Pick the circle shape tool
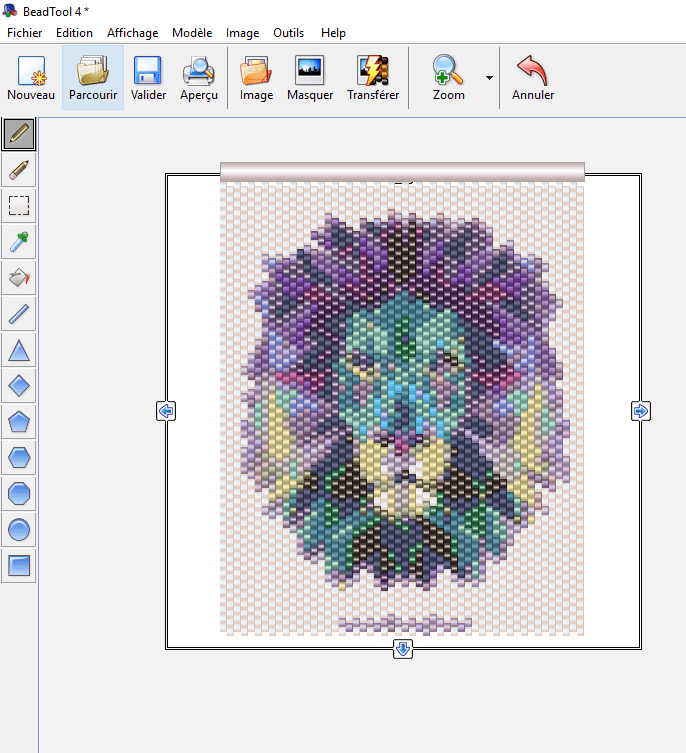 [19, 530]
